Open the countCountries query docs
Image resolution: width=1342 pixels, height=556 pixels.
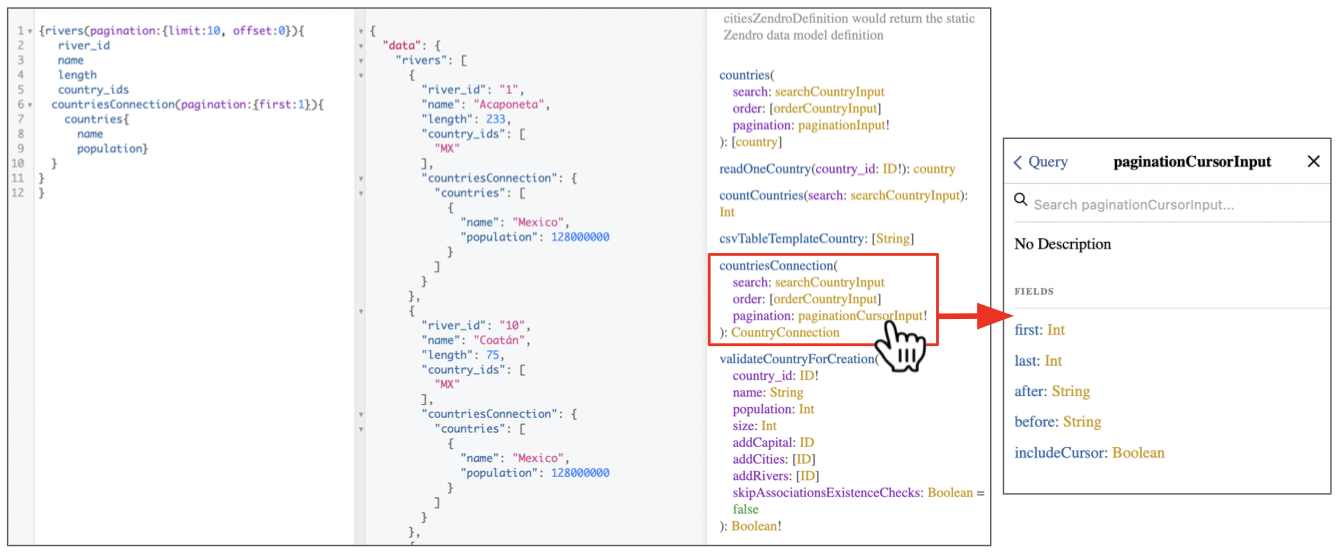(x=760, y=196)
